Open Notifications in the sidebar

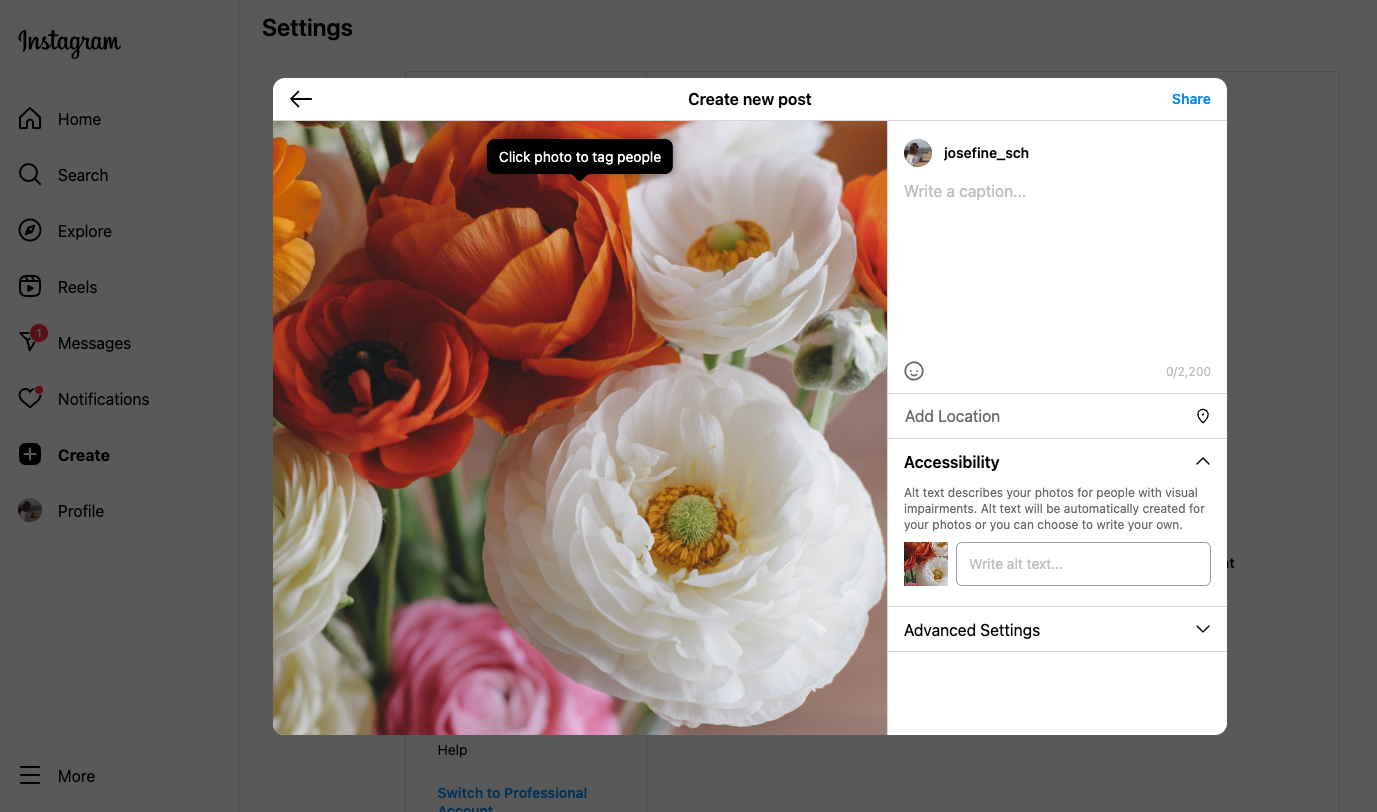[103, 399]
